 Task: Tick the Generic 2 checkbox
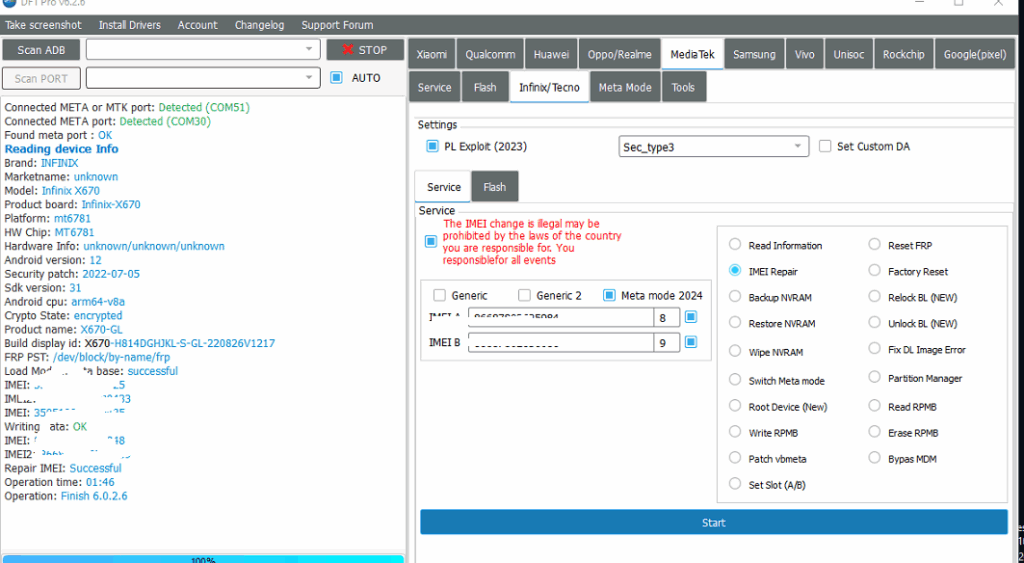525,295
